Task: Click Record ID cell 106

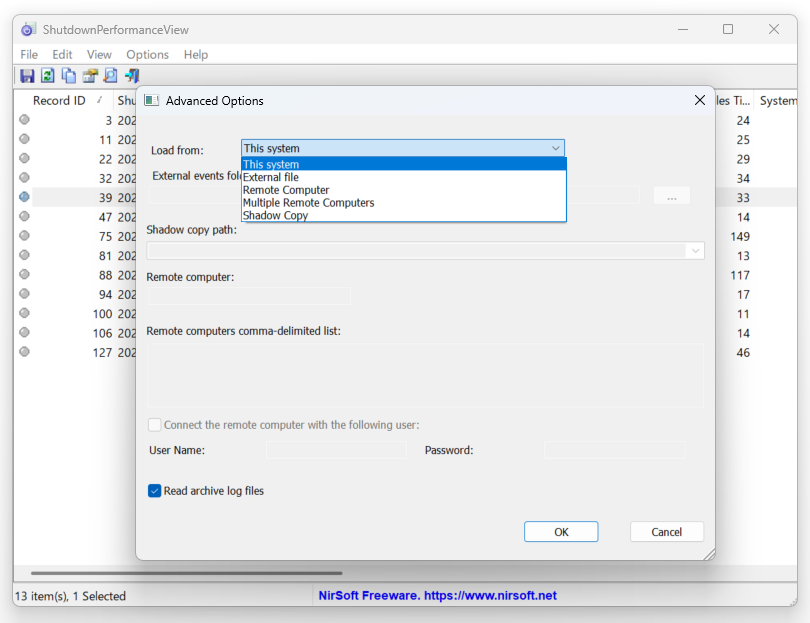Action: coord(102,333)
